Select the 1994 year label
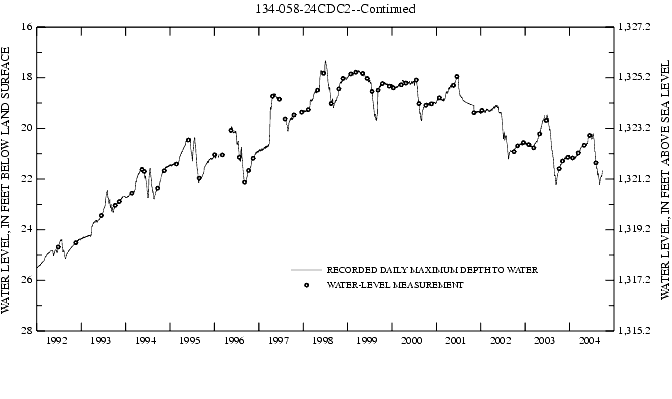Viewport: 672px width, 399px height. coord(145,341)
